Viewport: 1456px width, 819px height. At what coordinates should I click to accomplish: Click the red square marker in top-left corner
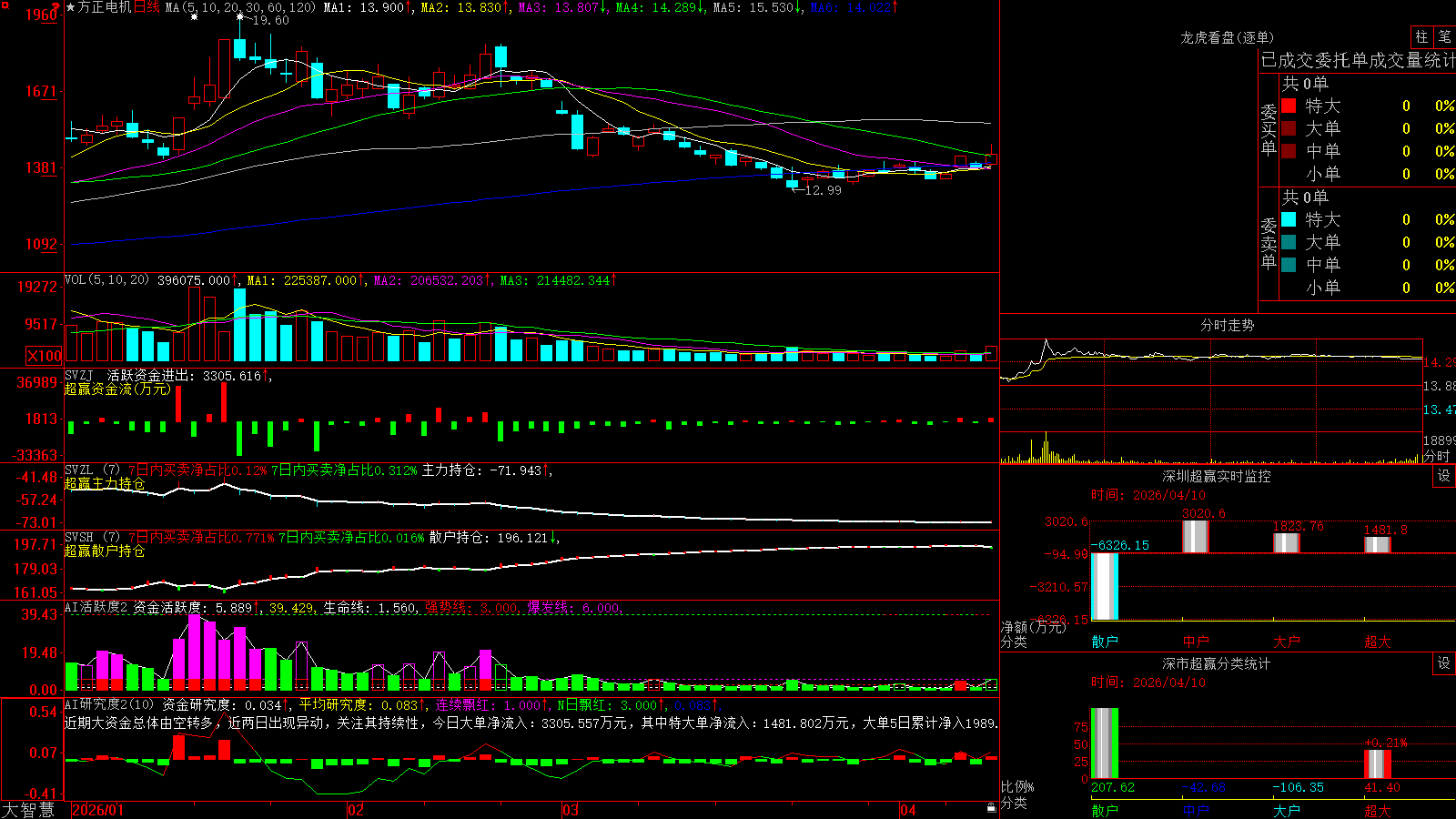tap(4, 4)
